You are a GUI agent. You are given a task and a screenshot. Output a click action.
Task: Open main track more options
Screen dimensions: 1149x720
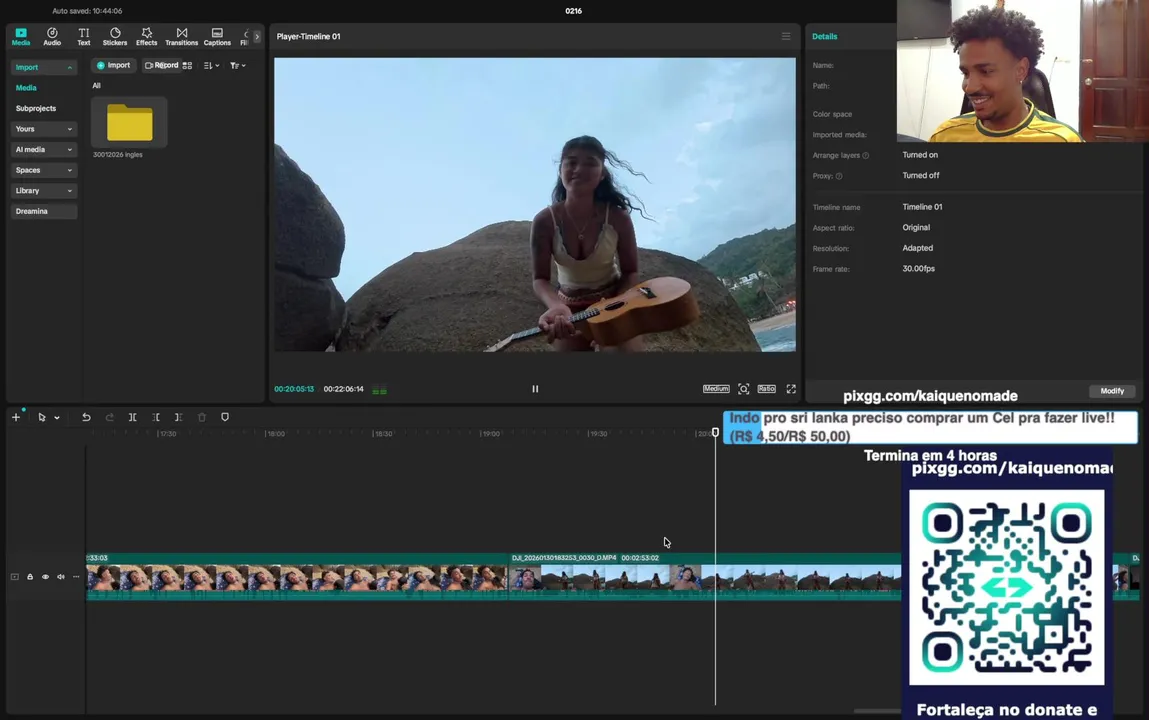point(76,577)
